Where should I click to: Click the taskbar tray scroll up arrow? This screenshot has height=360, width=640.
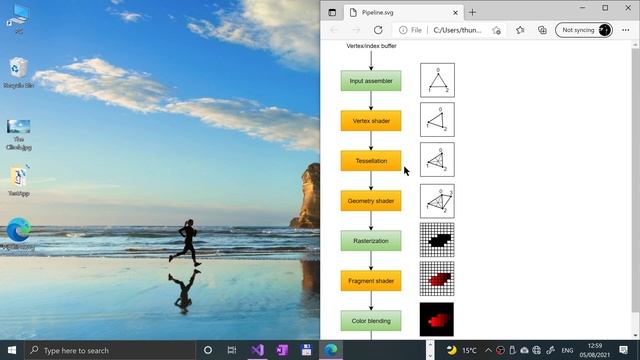pos(429,345)
